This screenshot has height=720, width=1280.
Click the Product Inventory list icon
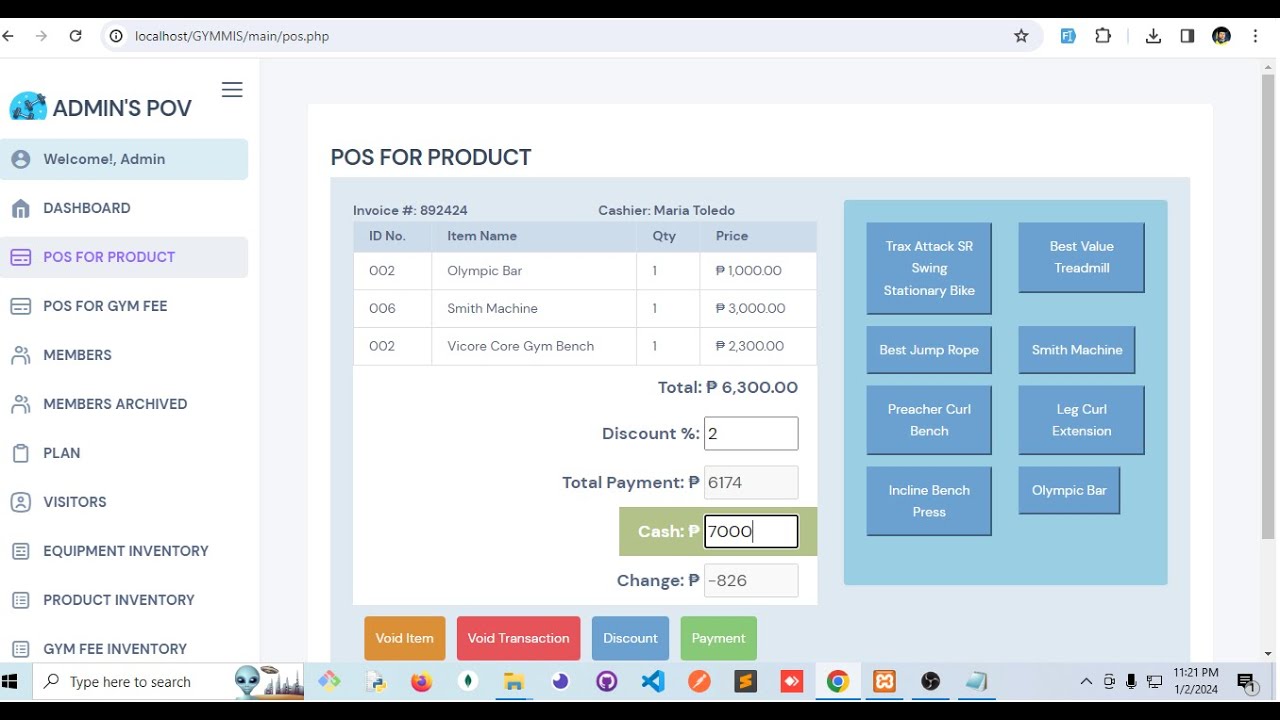tap(20, 600)
